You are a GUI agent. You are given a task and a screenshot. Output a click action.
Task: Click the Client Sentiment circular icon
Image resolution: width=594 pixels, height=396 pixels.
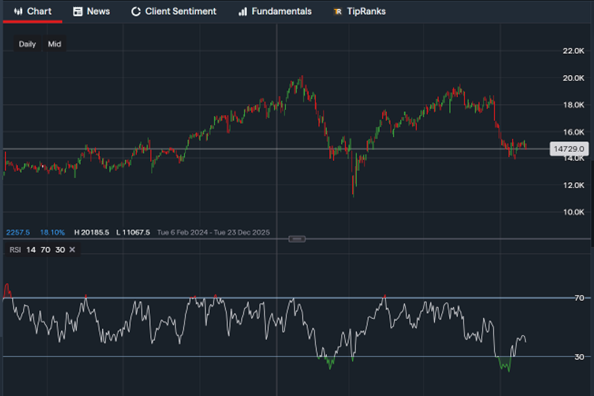click(136, 12)
